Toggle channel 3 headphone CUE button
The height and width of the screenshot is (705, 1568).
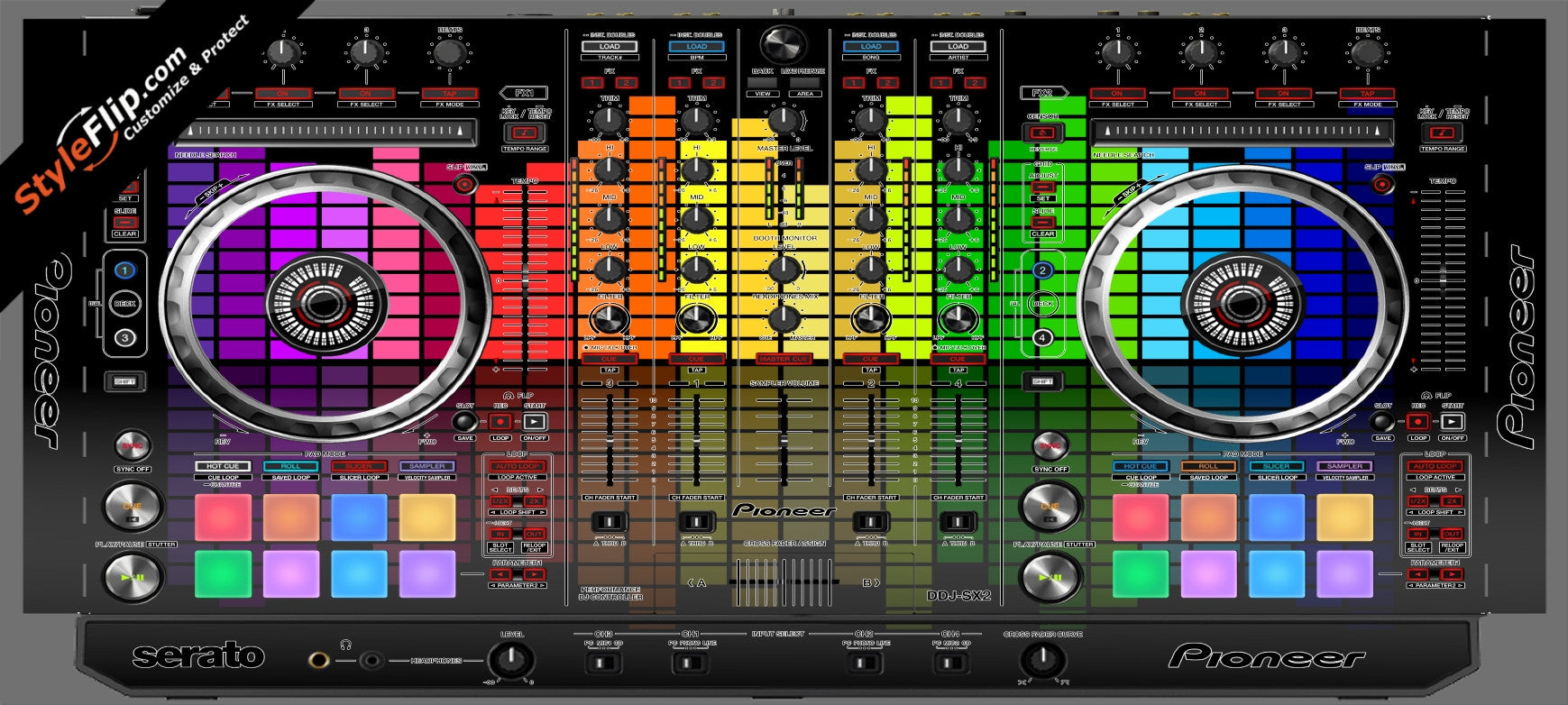[x=609, y=359]
